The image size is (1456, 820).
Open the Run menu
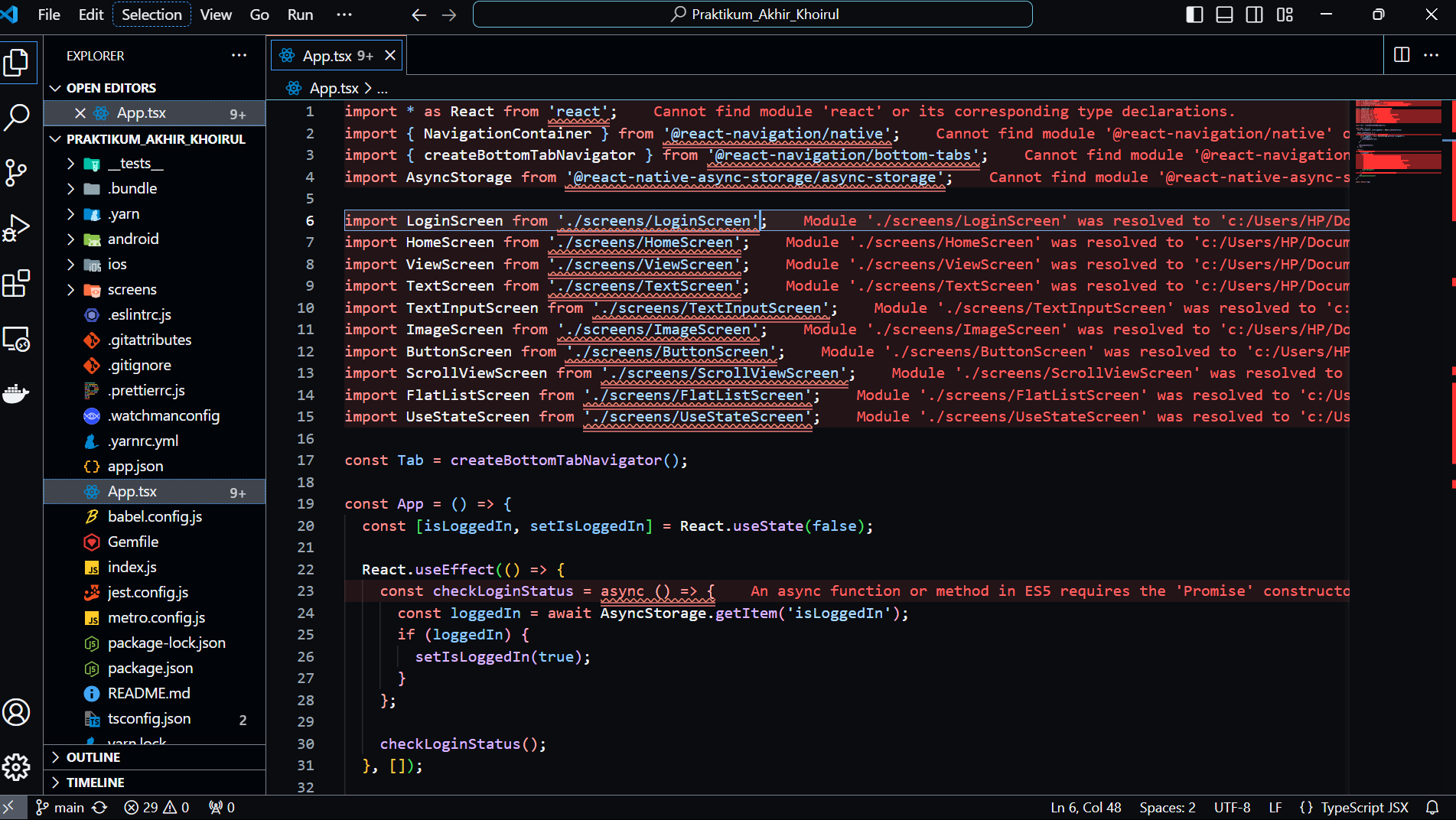300,15
